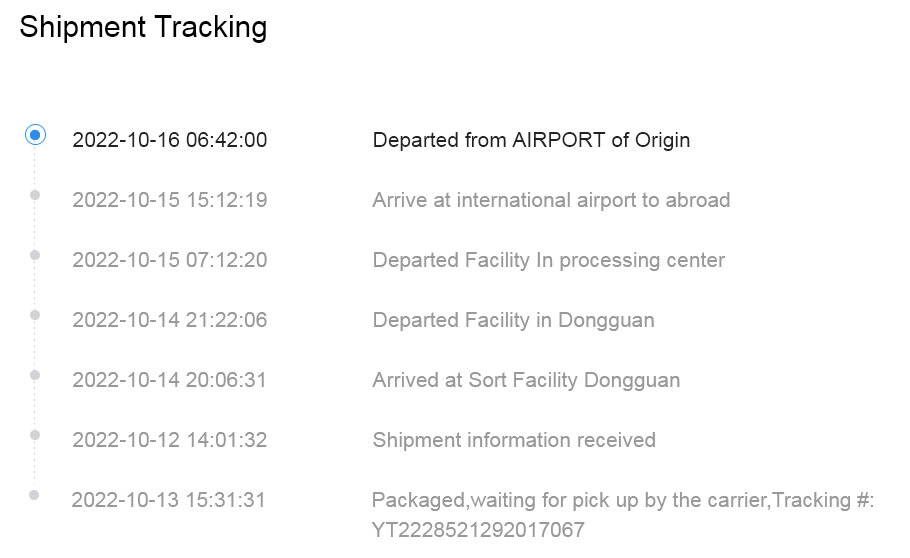Click the timeline dot for Departed Facility In processing center
The width and height of the screenshot is (910, 558).
point(35,255)
